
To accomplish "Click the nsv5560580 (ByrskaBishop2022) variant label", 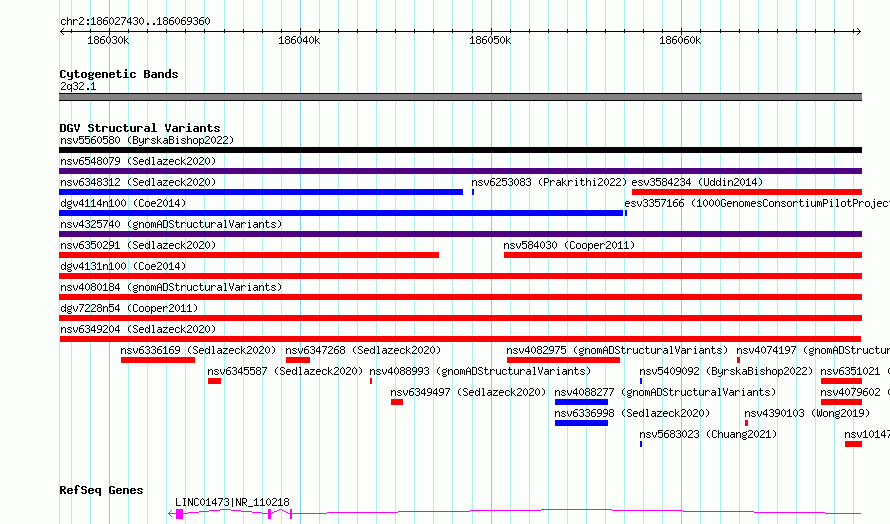I will click(147, 140).
